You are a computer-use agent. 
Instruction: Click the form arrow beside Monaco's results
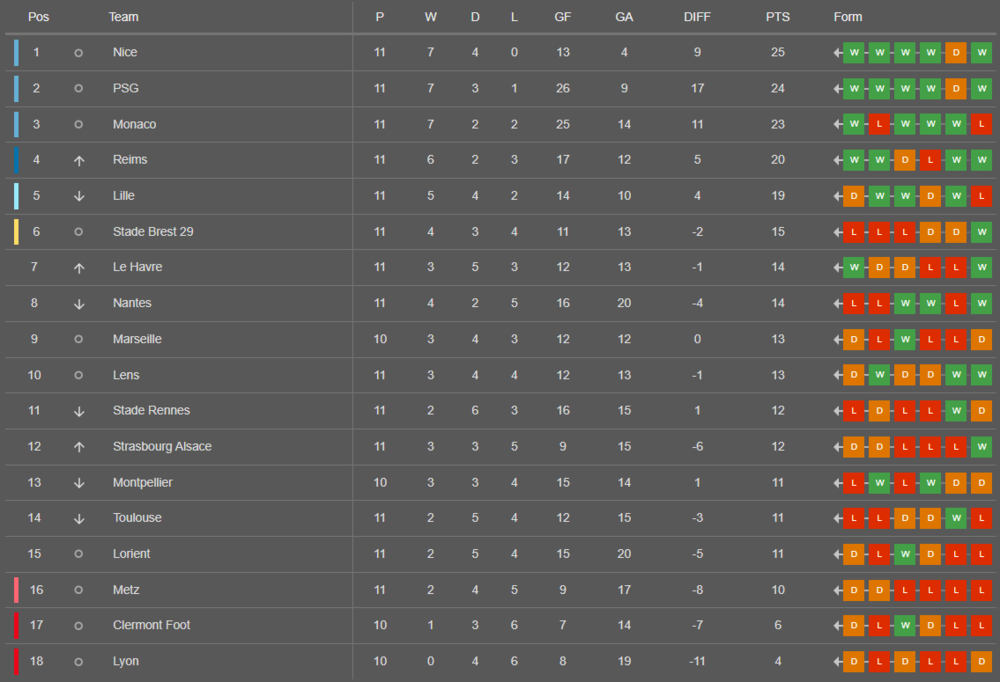838,124
